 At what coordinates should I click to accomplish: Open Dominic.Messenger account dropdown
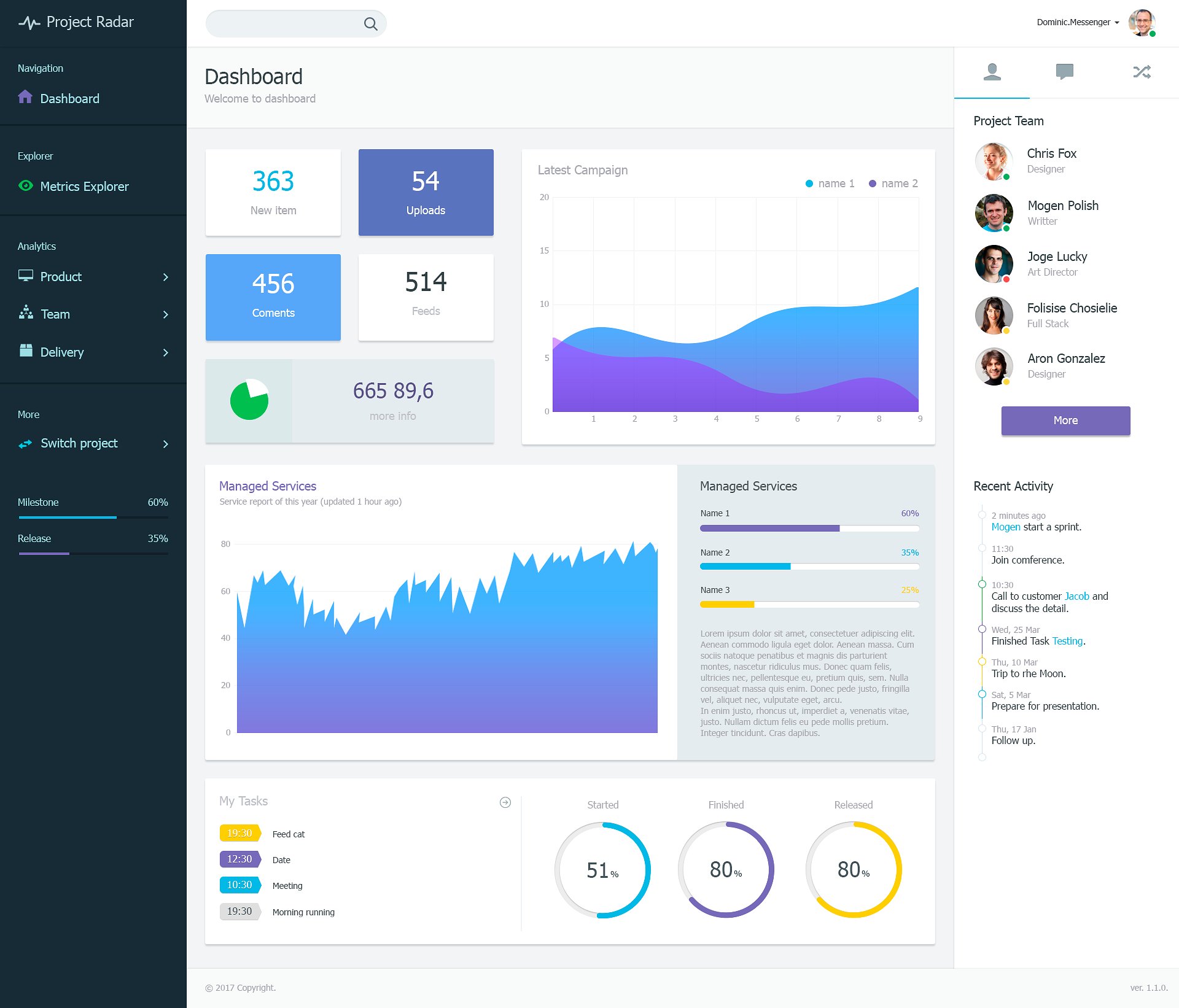click(1078, 23)
